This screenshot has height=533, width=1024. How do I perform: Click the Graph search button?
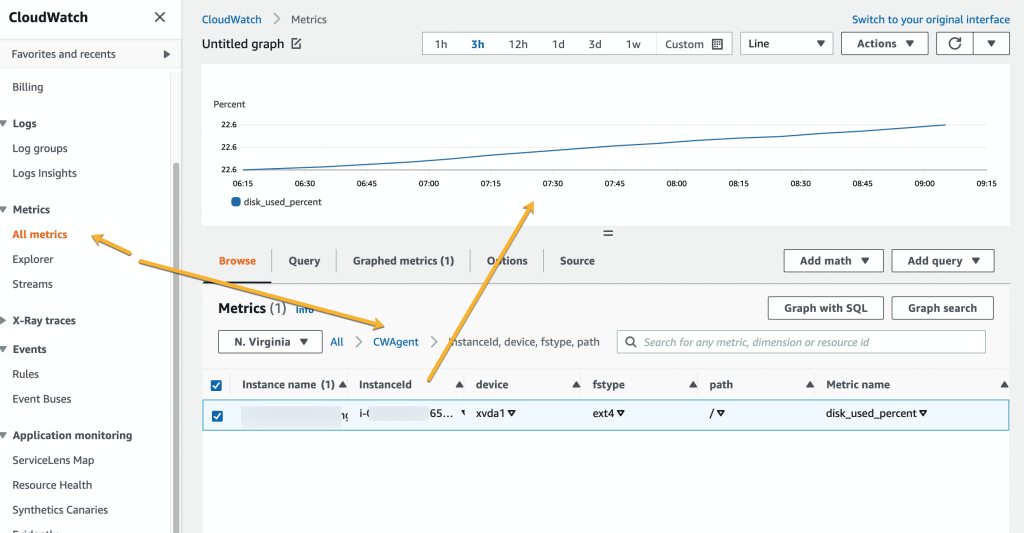point(942,308)
